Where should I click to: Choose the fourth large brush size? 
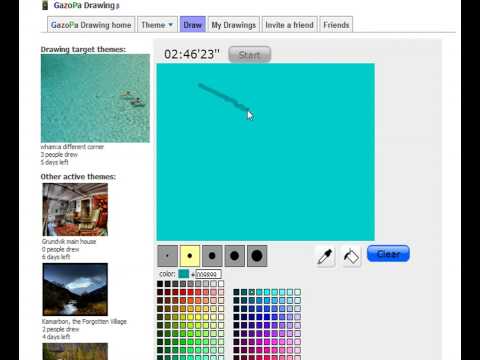(x=234, y=256)
